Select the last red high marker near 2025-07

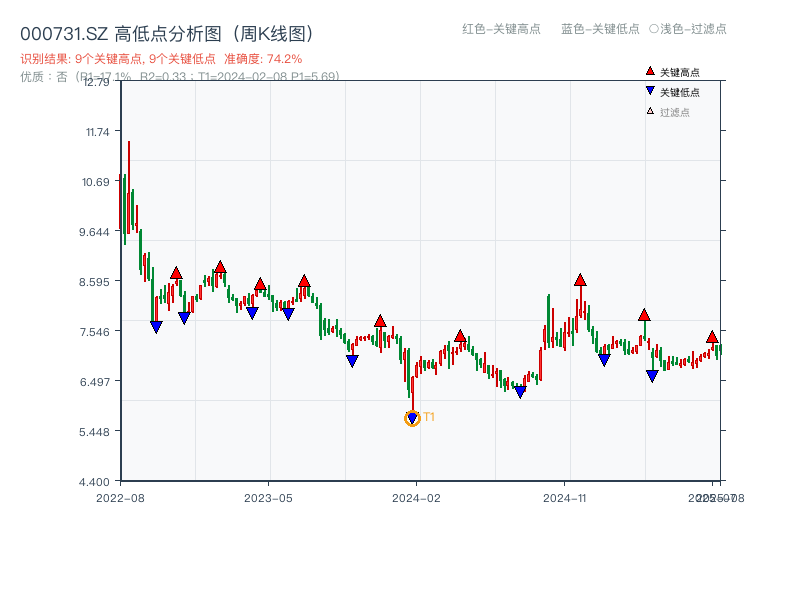pyautogui.click(x=712, y=337)
